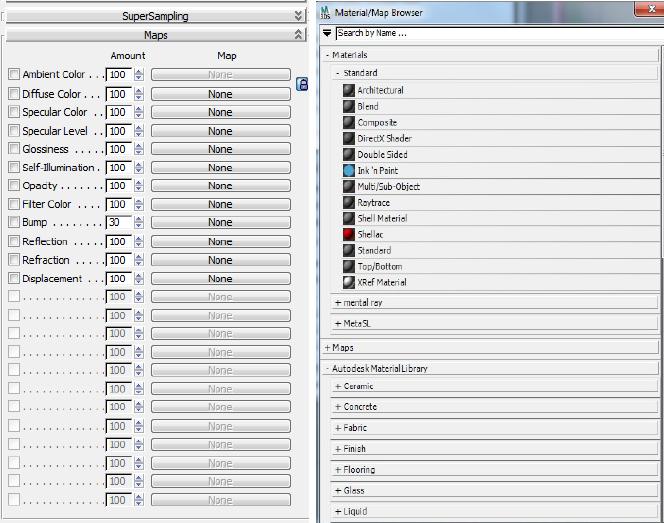The width and height of the screenshot is (664, 523).
Task: Enable the Diffuse Color map checkbox
Action: coord(14,94)
